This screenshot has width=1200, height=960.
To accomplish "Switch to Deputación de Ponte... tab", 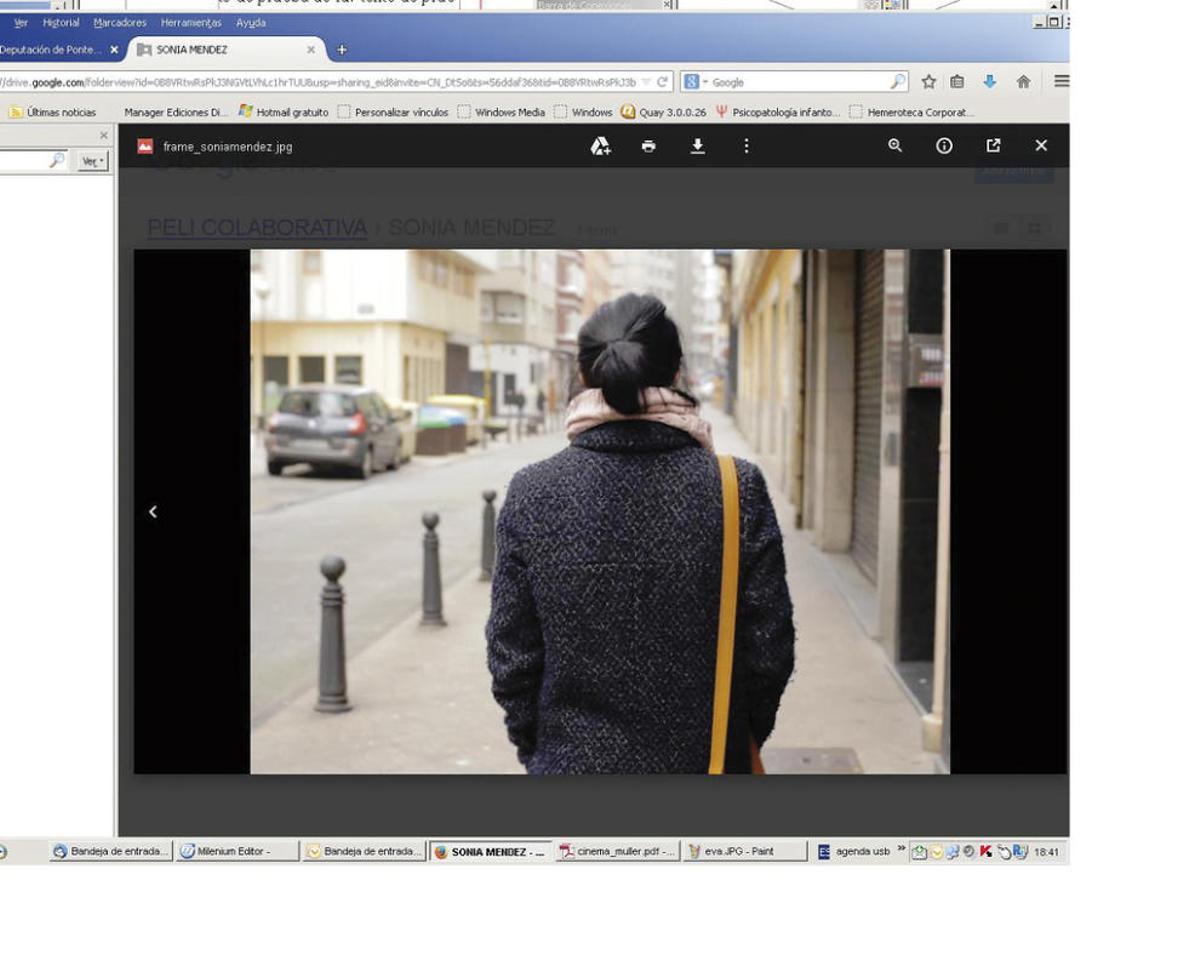I will (x=50, y=49).
